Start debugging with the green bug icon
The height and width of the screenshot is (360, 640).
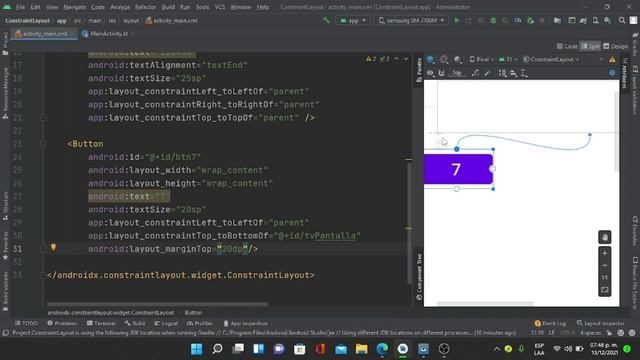point(493,20)
